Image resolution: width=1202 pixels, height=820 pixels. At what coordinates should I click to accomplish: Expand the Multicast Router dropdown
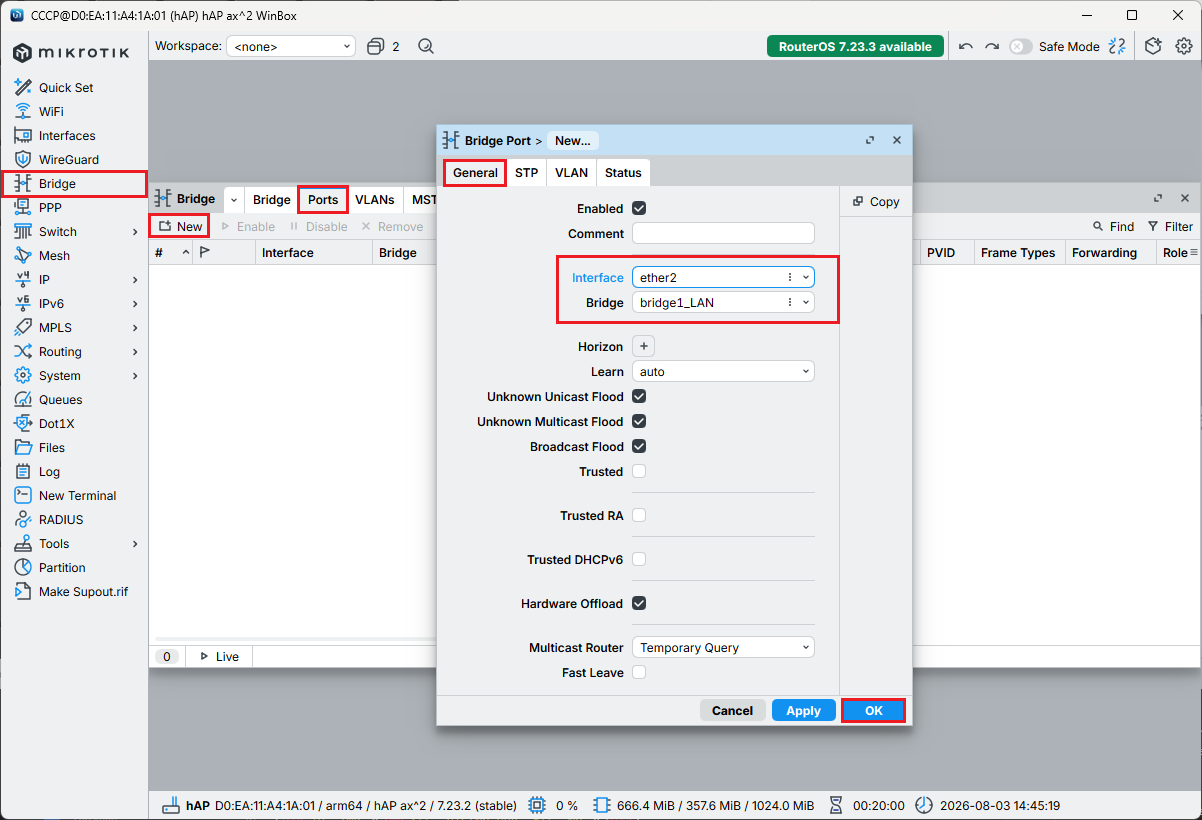(723, 647)
